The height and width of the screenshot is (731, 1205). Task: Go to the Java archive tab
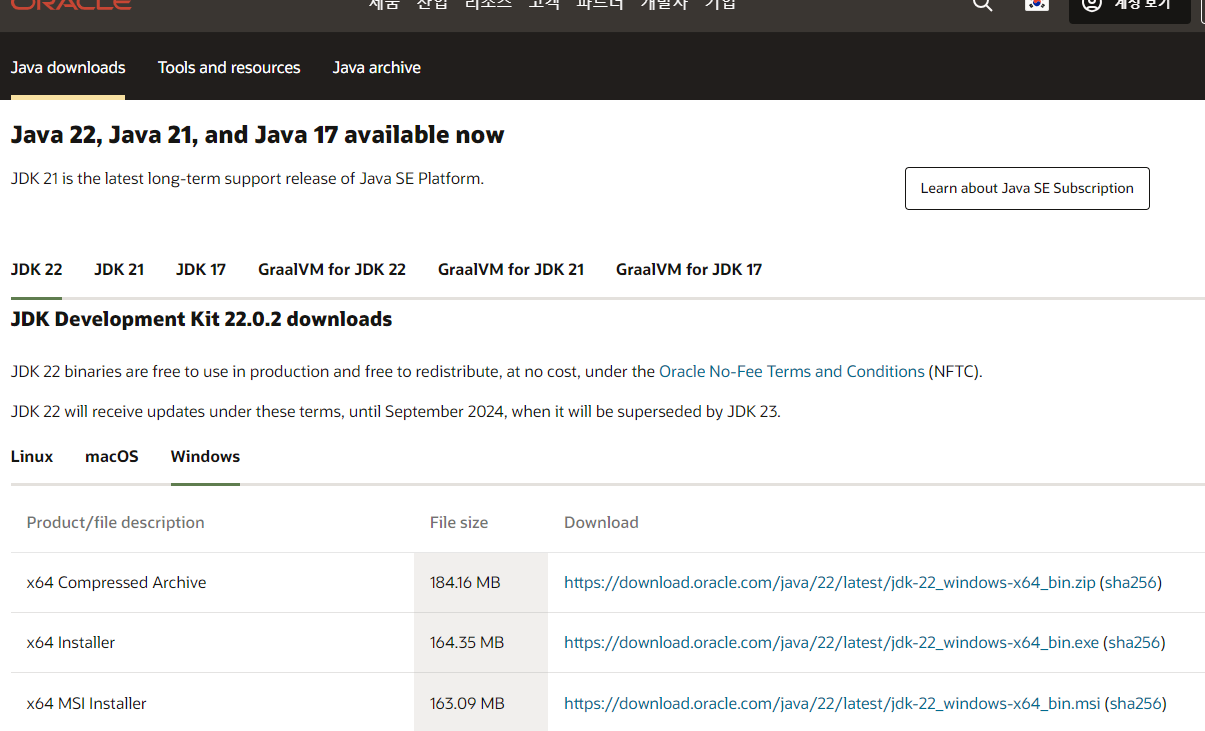(x=377, y=68)
